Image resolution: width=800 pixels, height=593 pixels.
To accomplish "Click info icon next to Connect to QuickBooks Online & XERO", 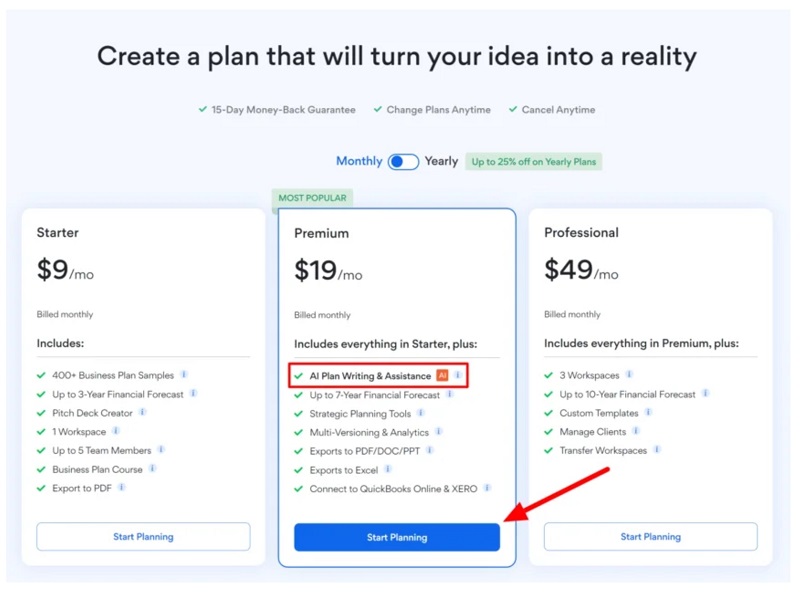I will click(x=487, y=488).
